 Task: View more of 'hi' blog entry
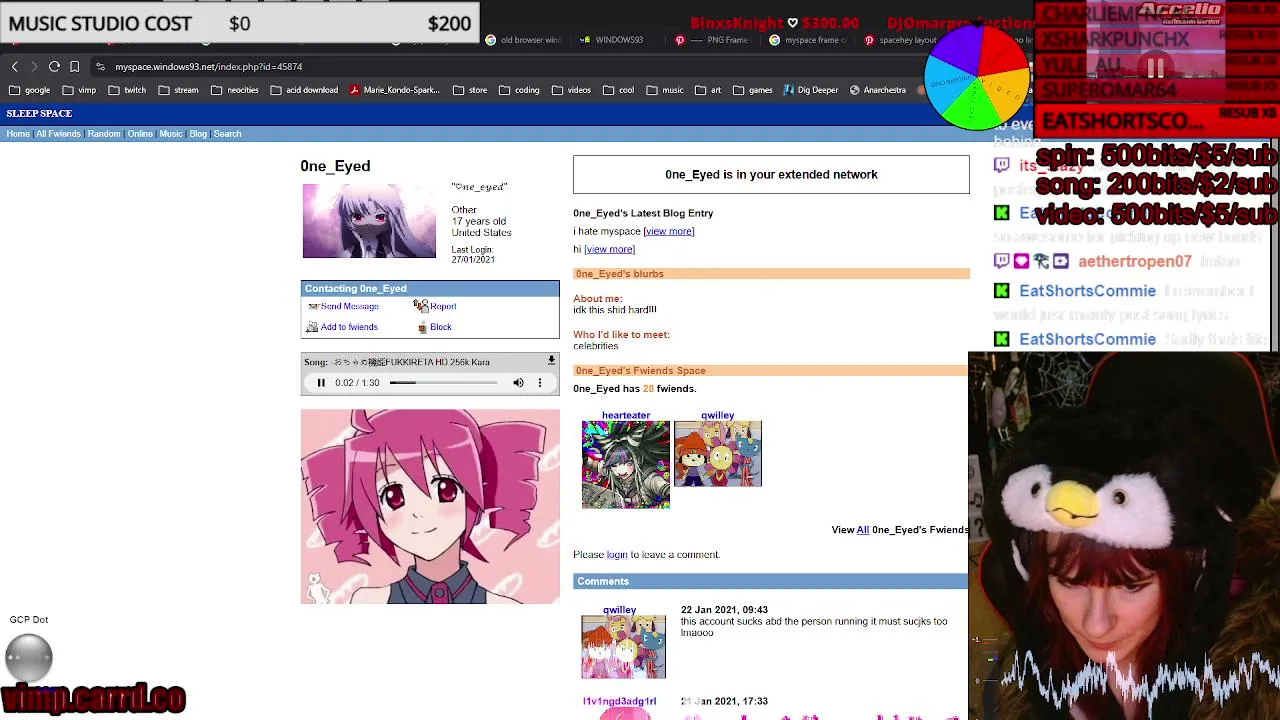tap(610, 249)
